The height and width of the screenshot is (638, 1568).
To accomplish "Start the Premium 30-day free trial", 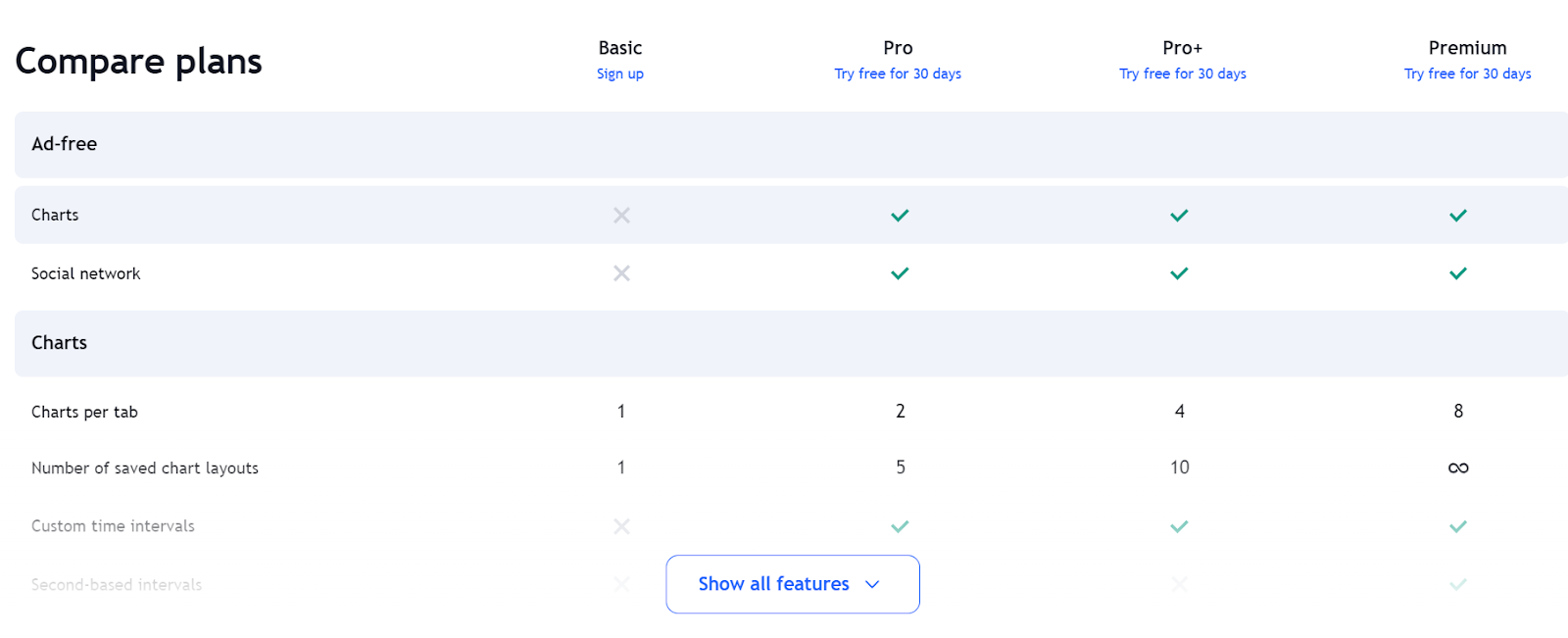I will click(x=1467, y=74).
